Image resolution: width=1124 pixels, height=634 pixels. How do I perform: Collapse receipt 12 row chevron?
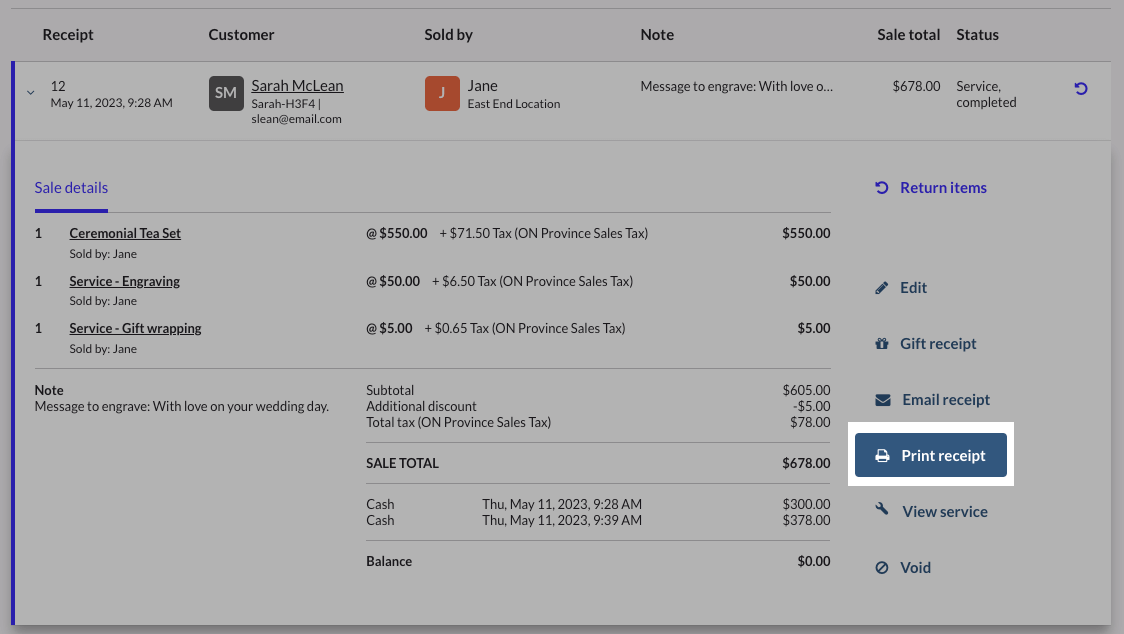(x=30, y=93)
